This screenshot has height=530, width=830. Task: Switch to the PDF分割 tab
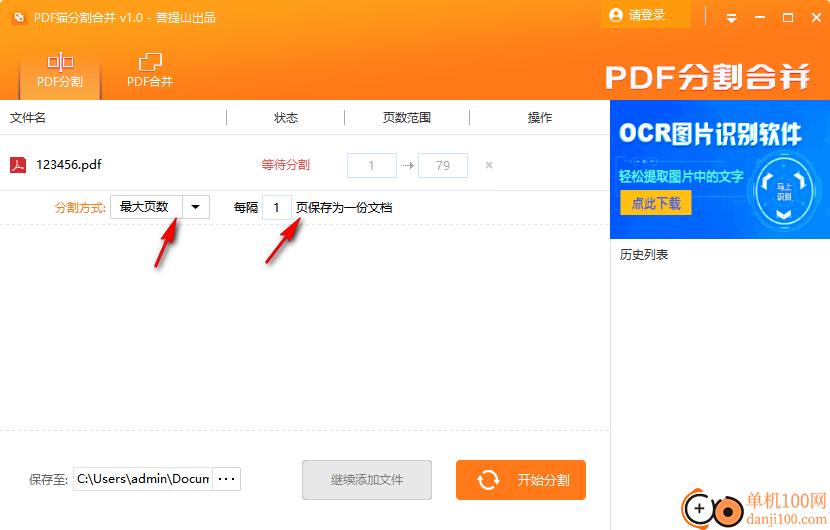point(60,71)
